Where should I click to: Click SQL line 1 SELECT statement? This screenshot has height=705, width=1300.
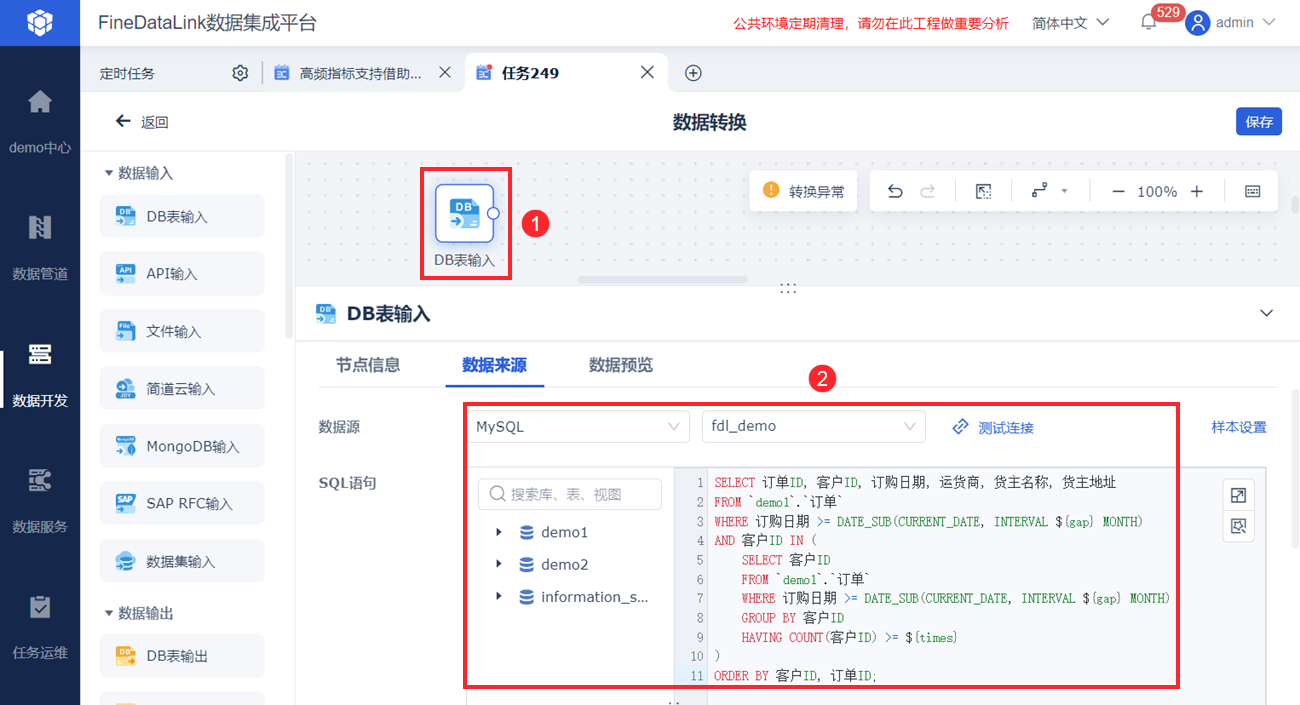click(915, 482)
